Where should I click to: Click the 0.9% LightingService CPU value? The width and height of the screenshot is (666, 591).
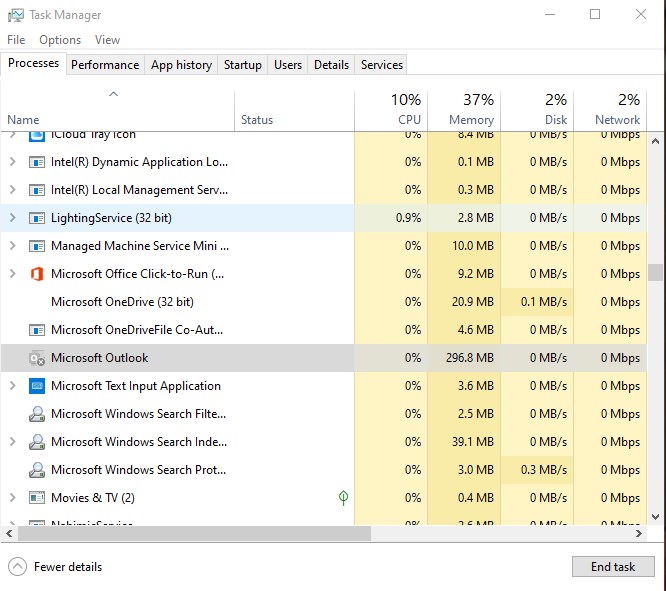(408, 218)
